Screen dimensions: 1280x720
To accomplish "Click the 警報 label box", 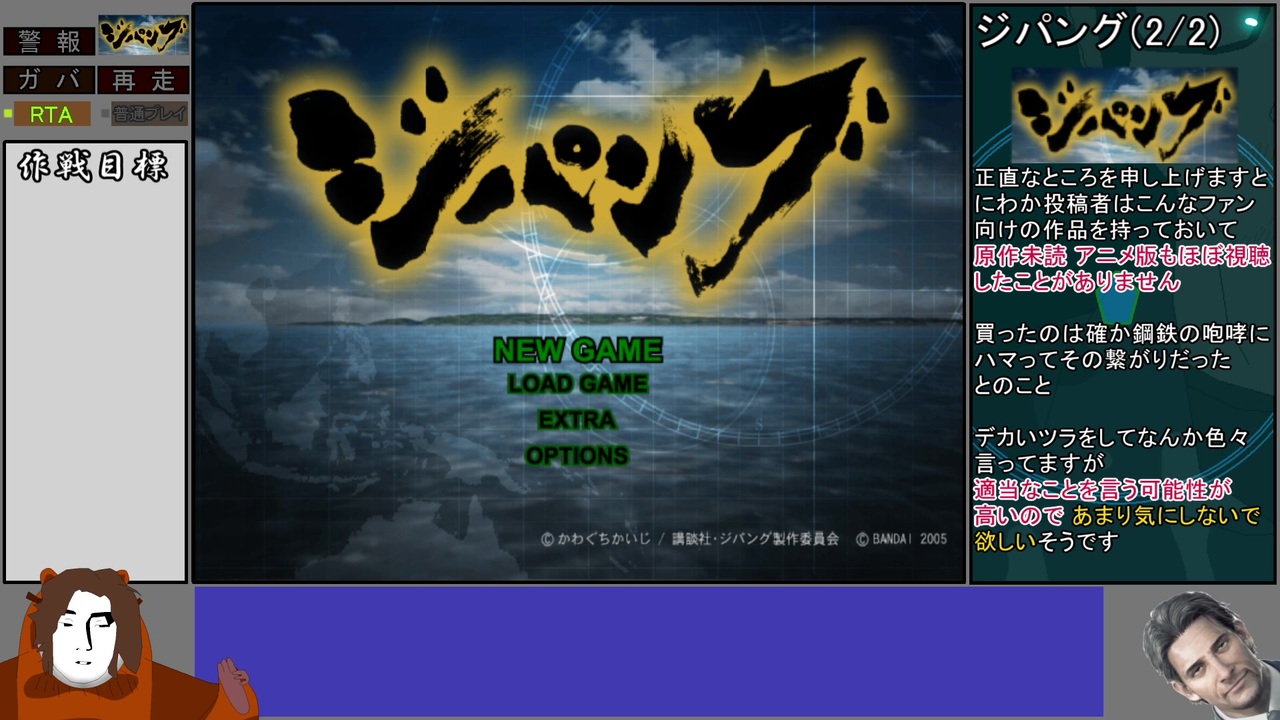I will click(x=49, y=41).
